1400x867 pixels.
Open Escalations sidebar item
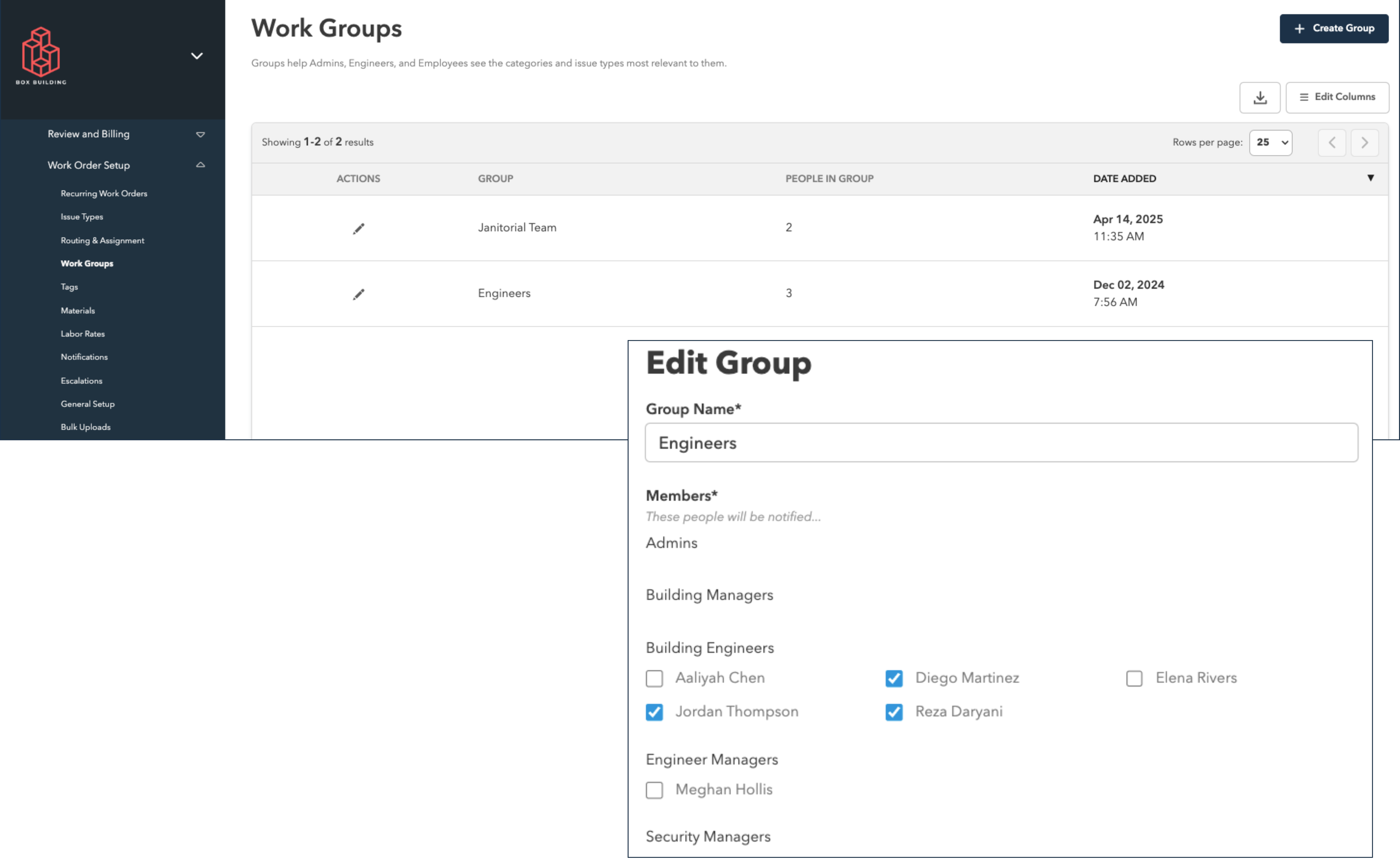82,381
